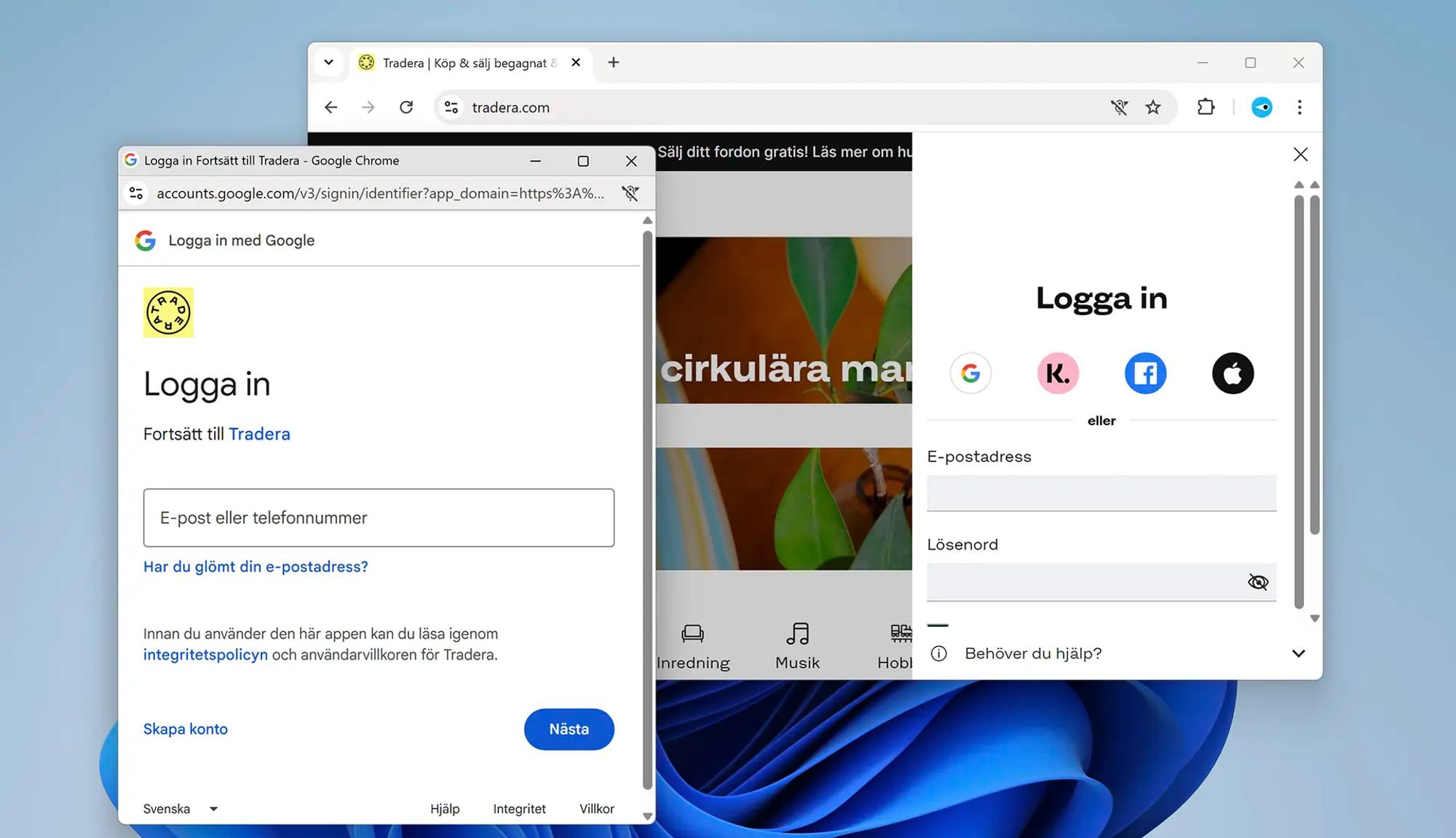The image size is (1456, 838).
Task: Open the Extensions puzzle icon
Action: pos(1206,107)
